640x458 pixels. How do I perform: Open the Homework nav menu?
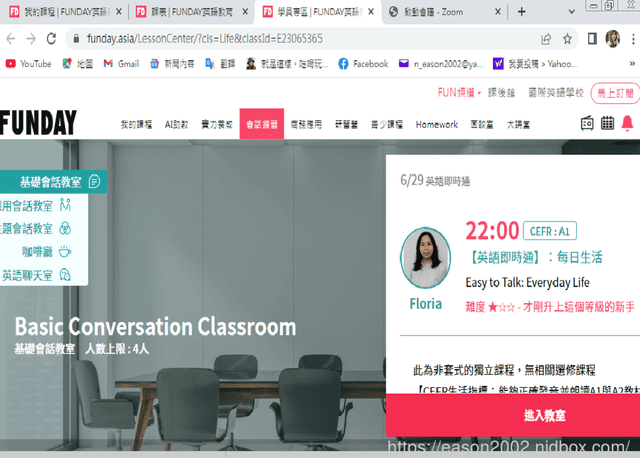point(437,125)
